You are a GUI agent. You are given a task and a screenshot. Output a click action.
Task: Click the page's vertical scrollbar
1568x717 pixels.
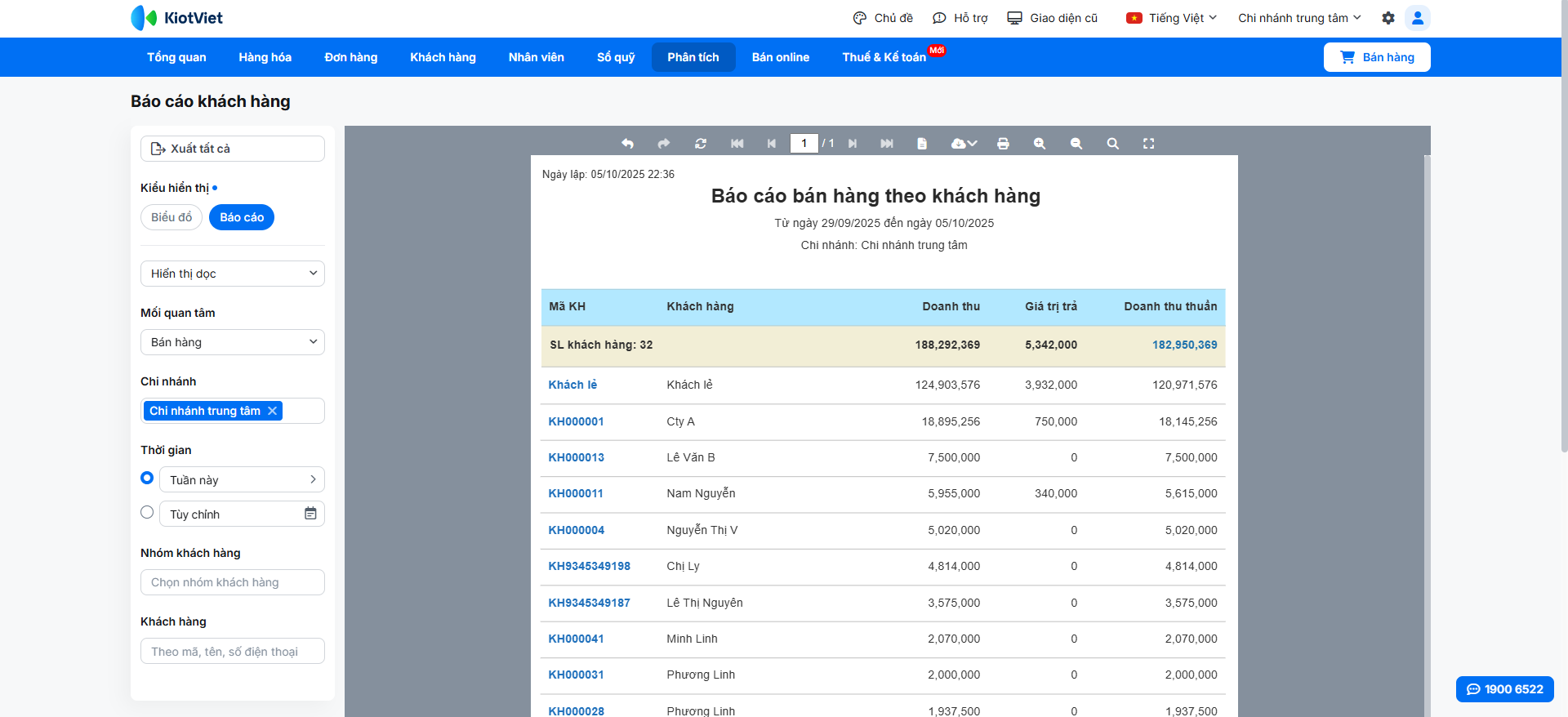pyautogui.click(x=1563, y=245)
